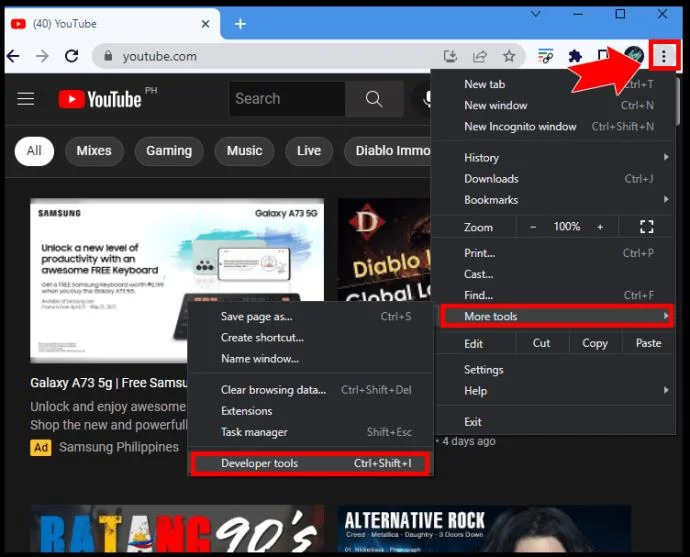690x557 pixels.
Task: Expand the History submenu
Action: (x=554, y=158)
